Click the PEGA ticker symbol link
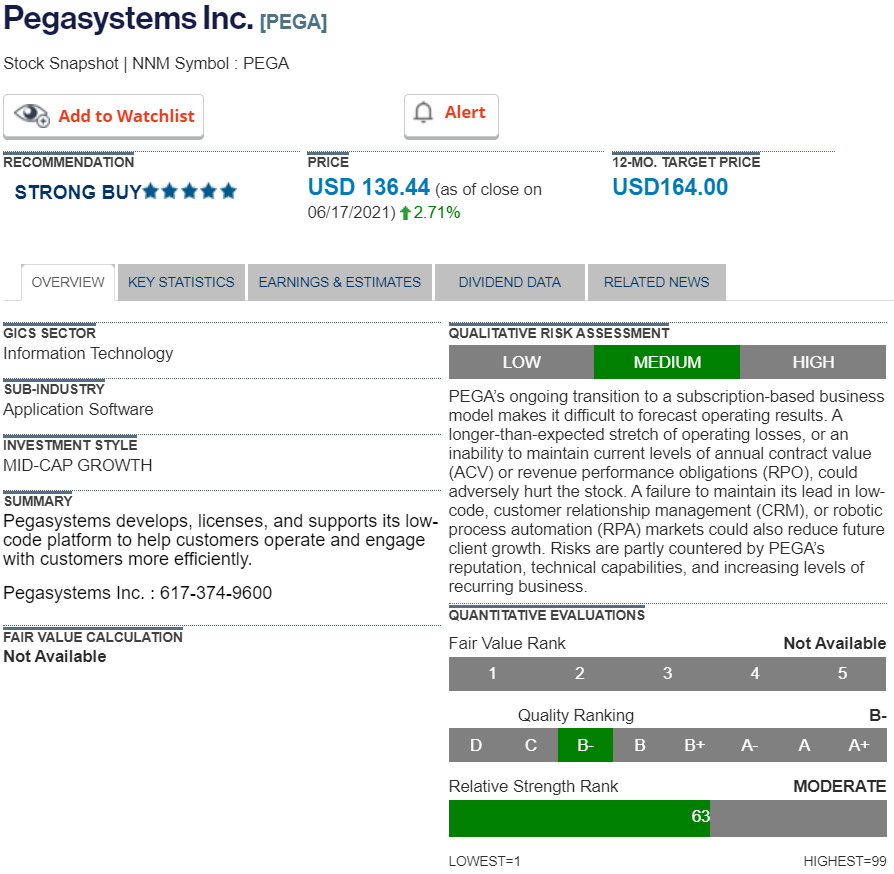This screenshot has height=874, width=894. [x=293, y=21]
